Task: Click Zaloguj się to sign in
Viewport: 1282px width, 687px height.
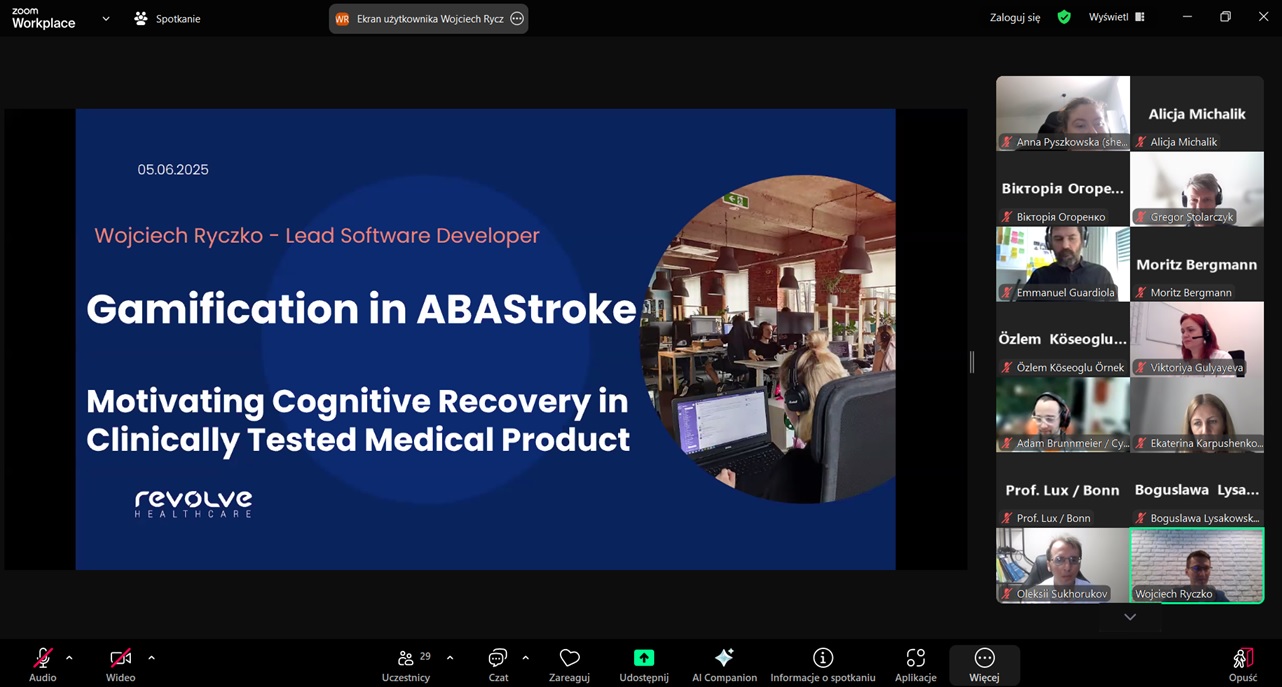Action: [x=1014, y=17]
